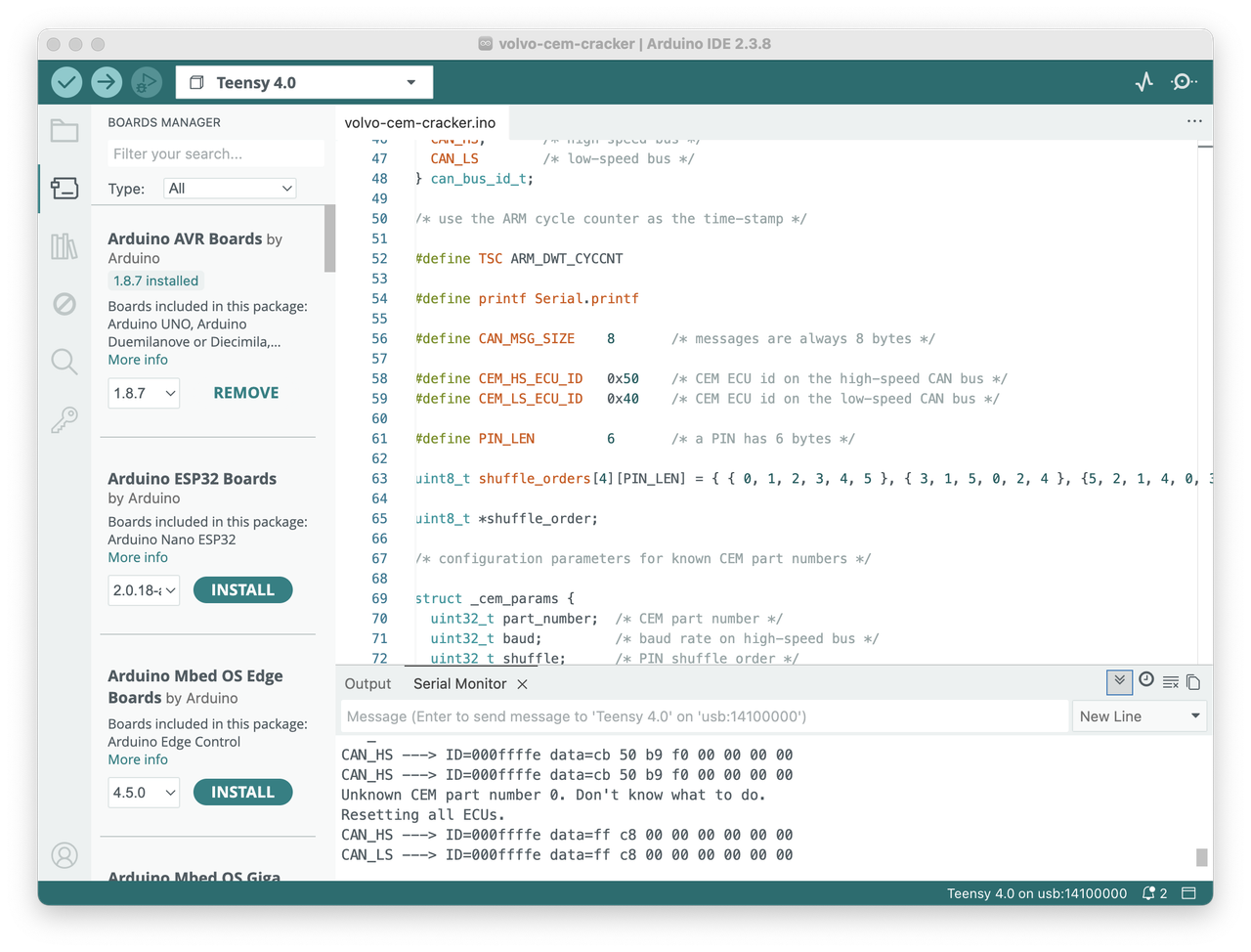Open the Serial Monitor magnifier icon
The image size is (1251, 952).
pyautogui.click(x=1184, y=82)
